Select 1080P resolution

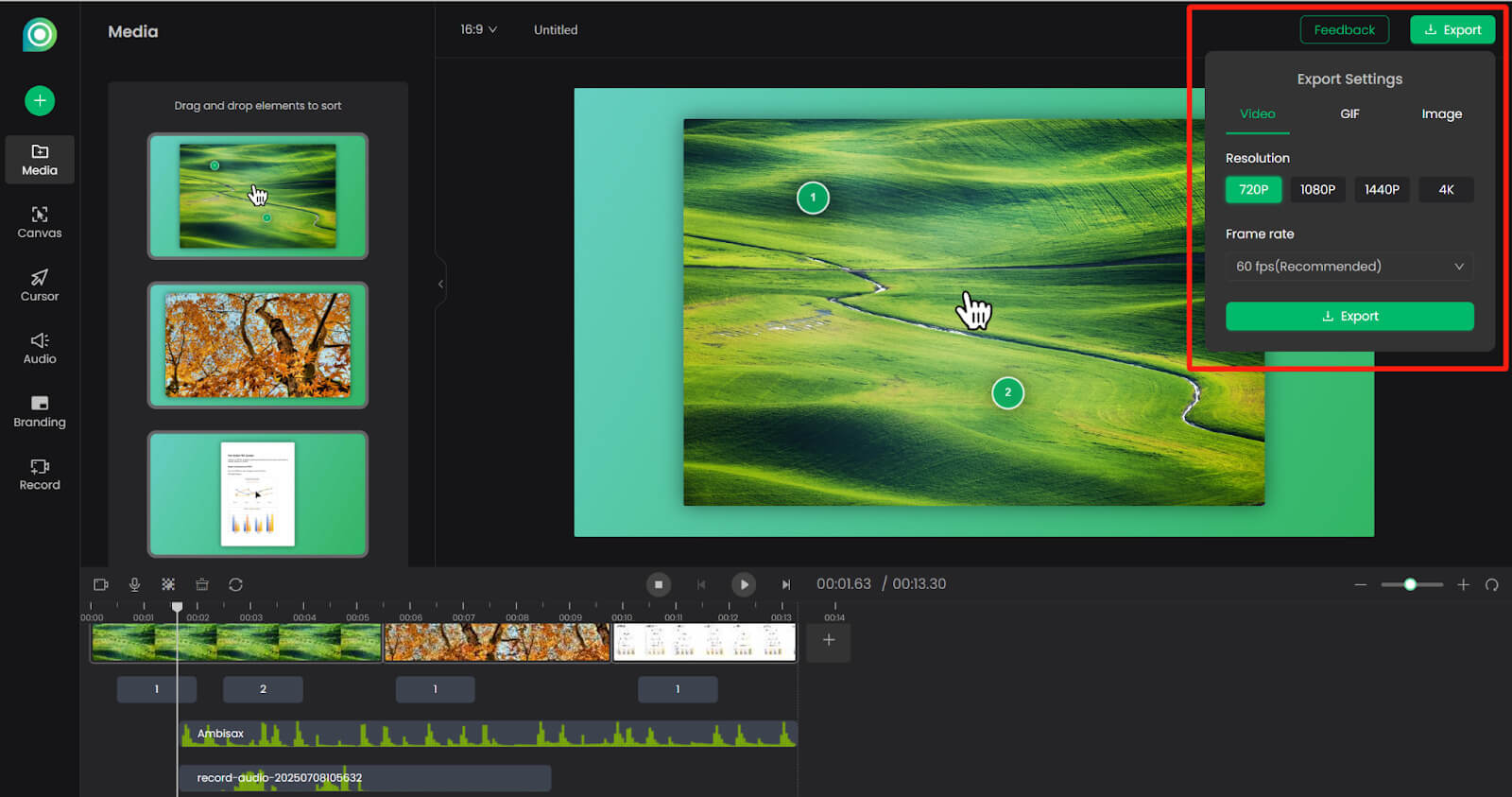1317,189
